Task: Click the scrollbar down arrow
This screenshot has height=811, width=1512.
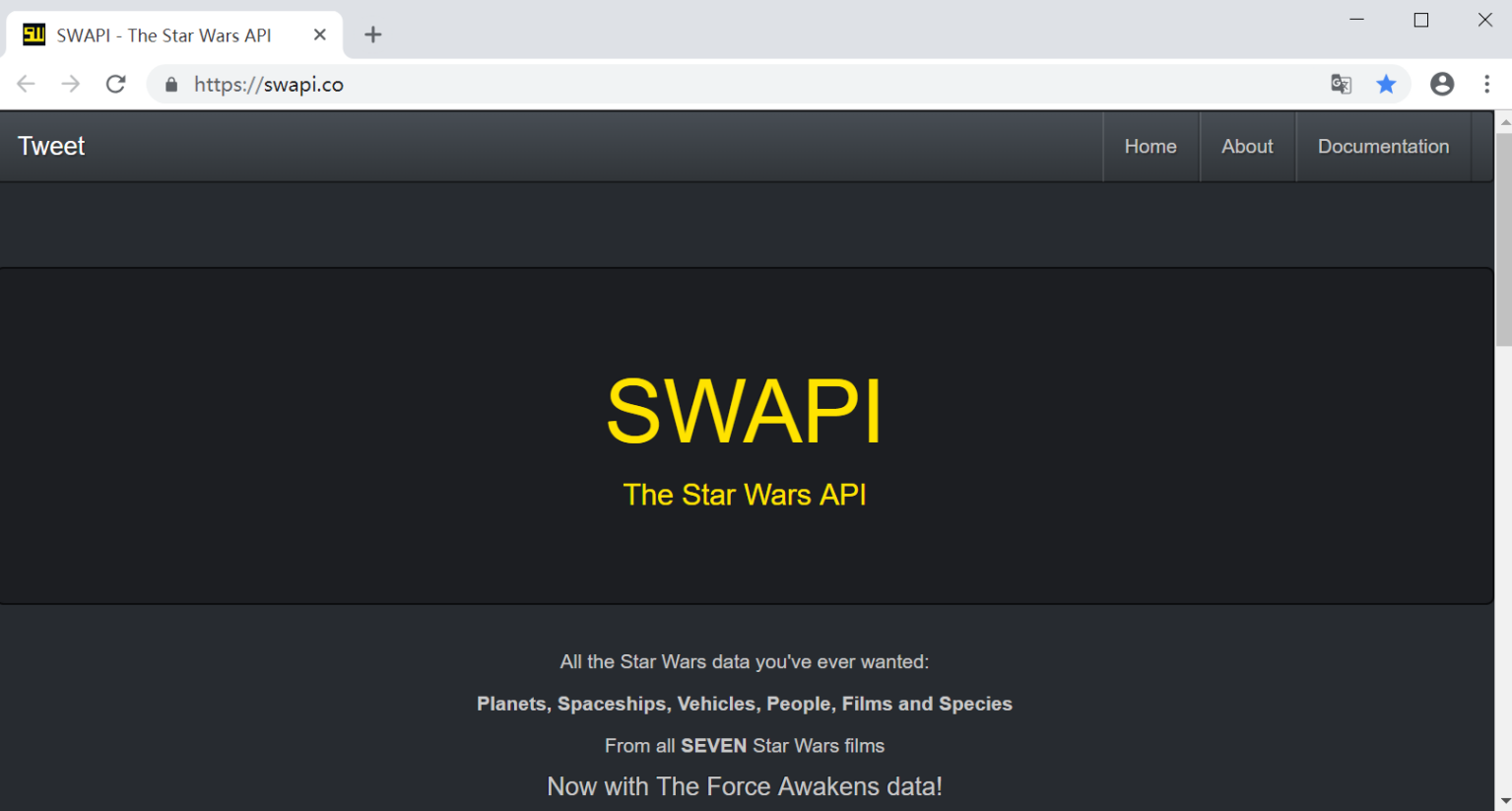Action: (1503, 801)
